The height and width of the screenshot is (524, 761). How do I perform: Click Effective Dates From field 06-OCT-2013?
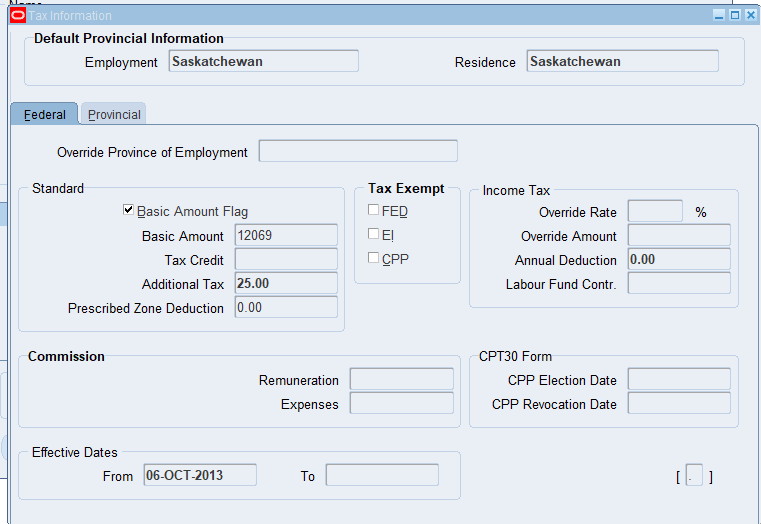click(x=200, y=475)
